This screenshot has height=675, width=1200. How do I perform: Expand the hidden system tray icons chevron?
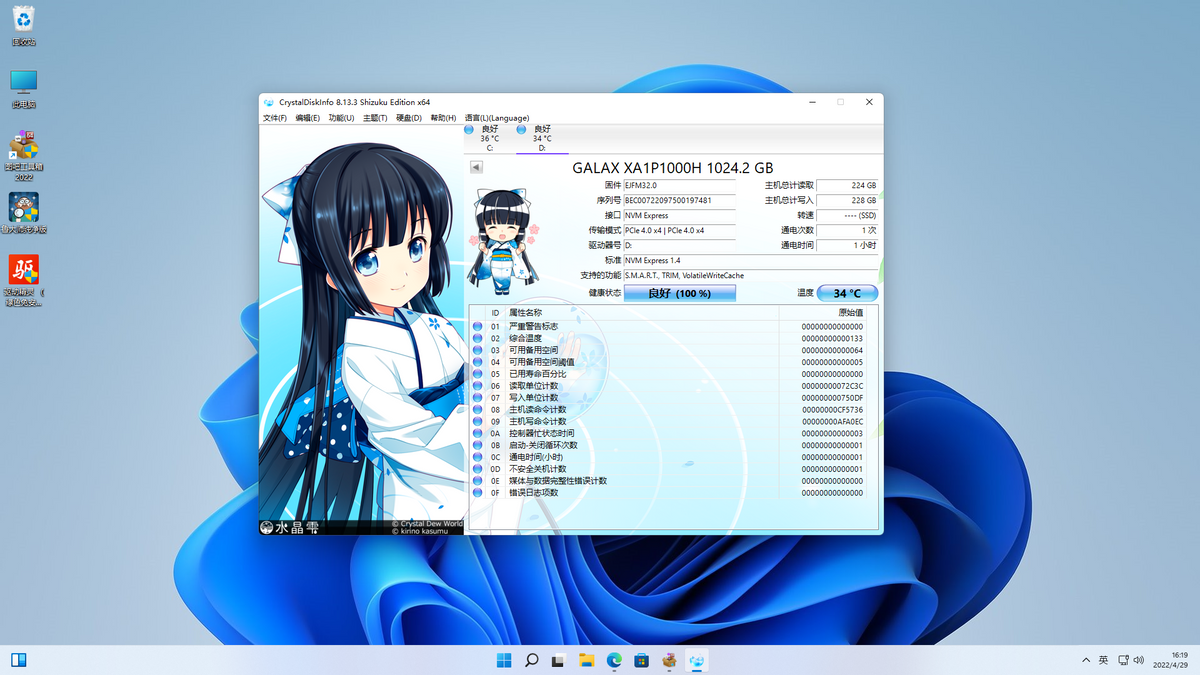(x=1086, y=660)
